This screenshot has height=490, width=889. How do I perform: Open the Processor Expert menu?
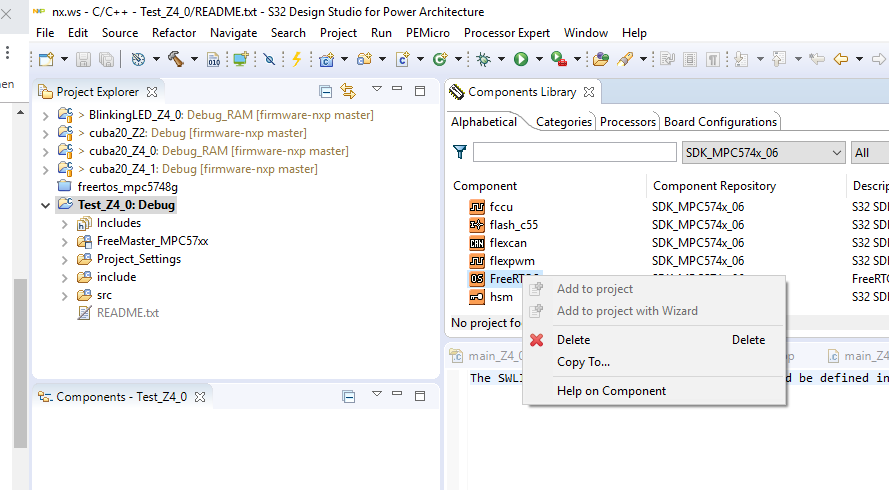[507, 33]
